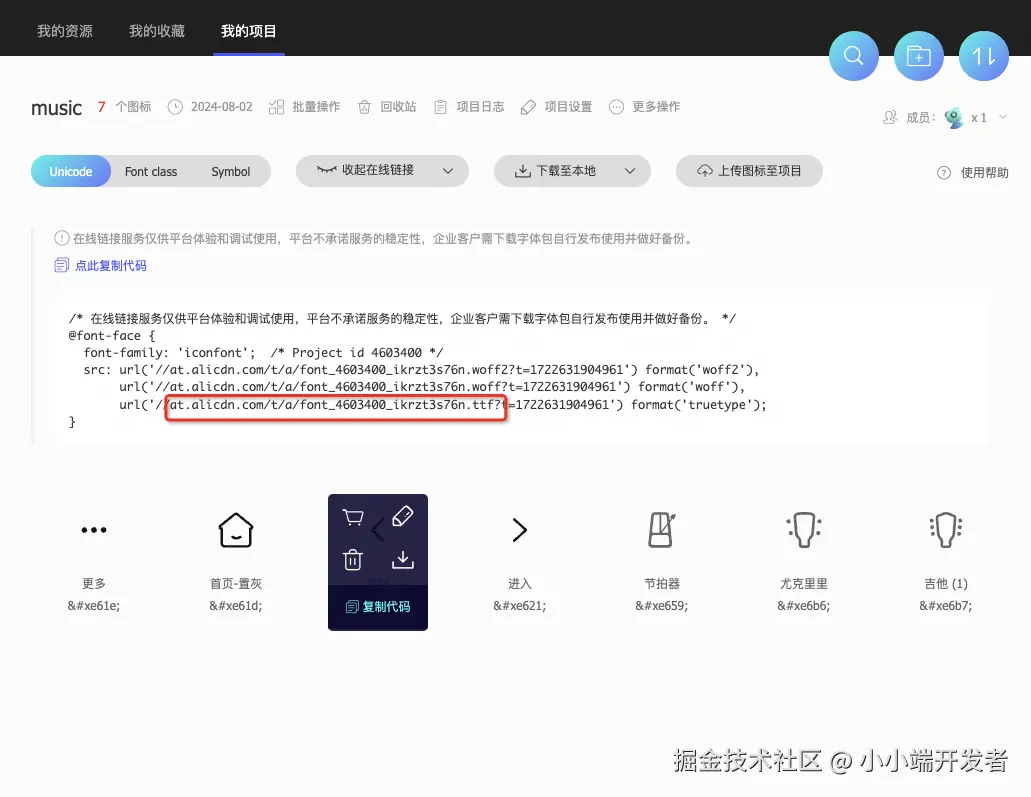Click the project settings pencil icon

528,107
